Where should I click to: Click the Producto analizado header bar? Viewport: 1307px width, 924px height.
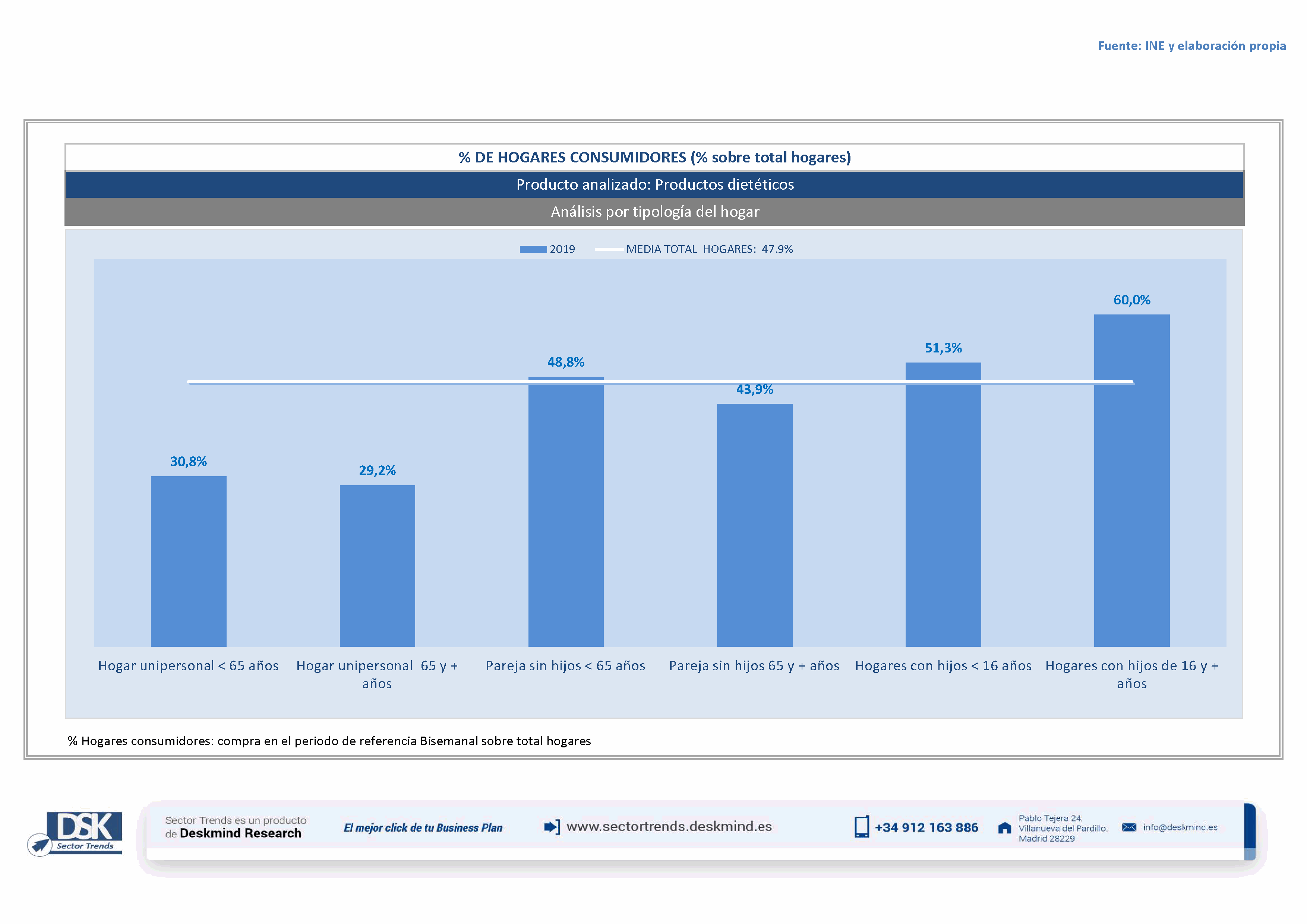point(654,184)
